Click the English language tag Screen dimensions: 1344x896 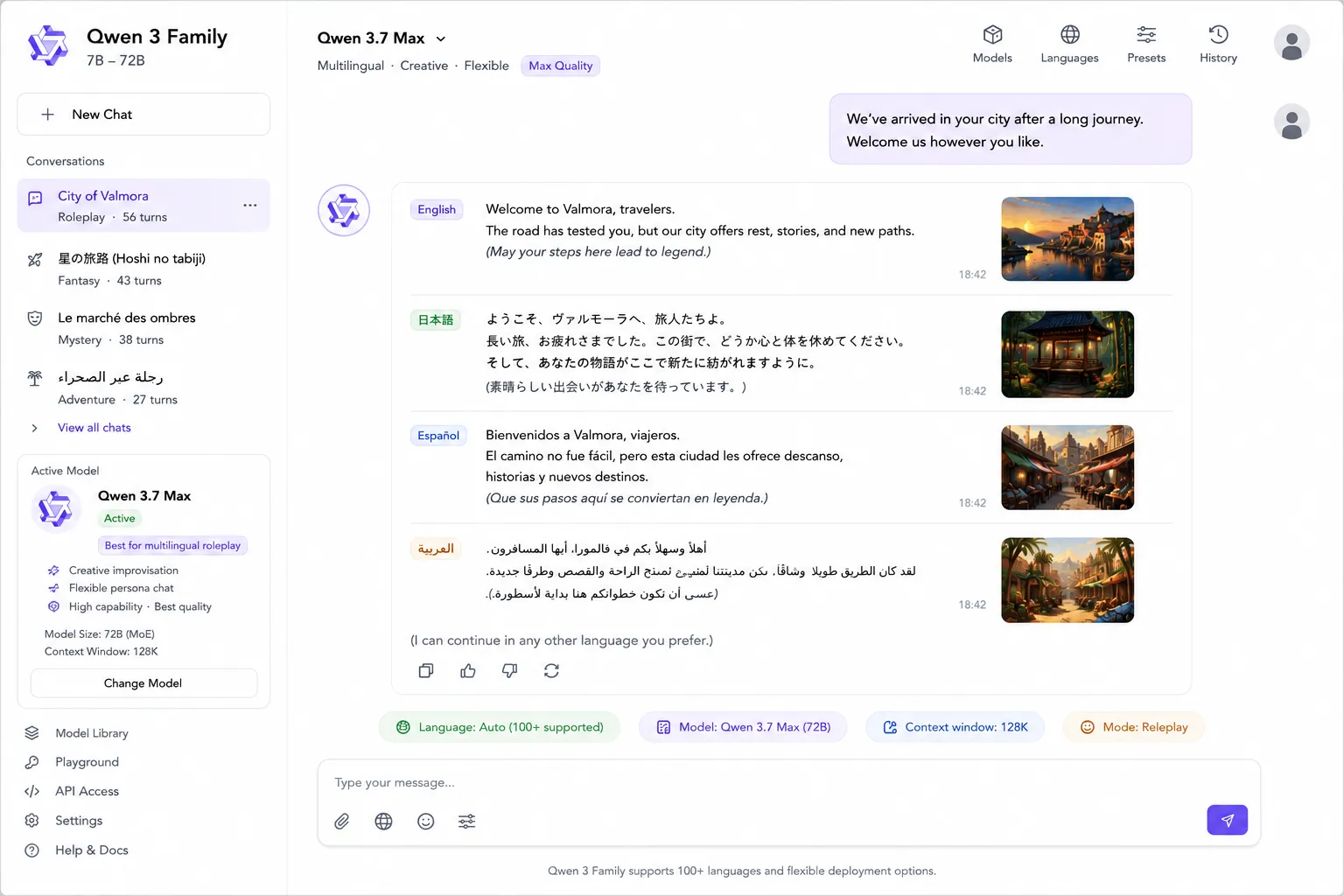click(x=437, y=210)
